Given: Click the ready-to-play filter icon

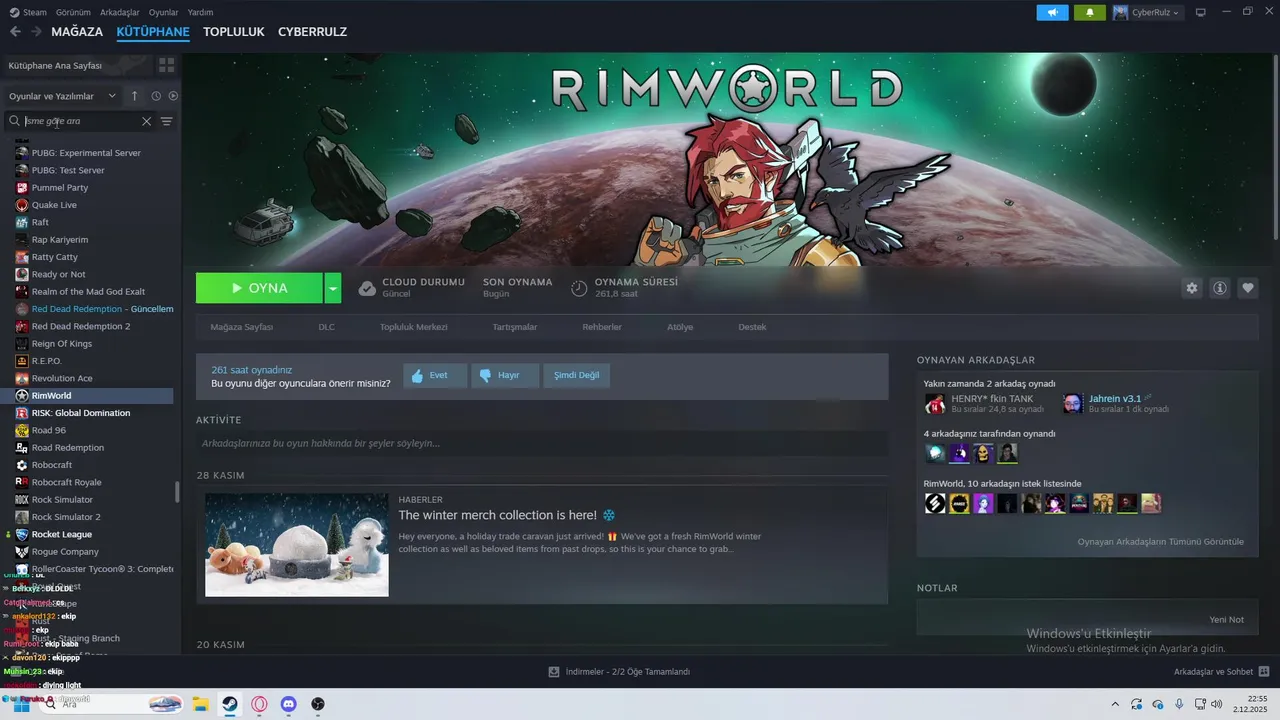Looking at the screenshot, I should (x=173, y=96).
